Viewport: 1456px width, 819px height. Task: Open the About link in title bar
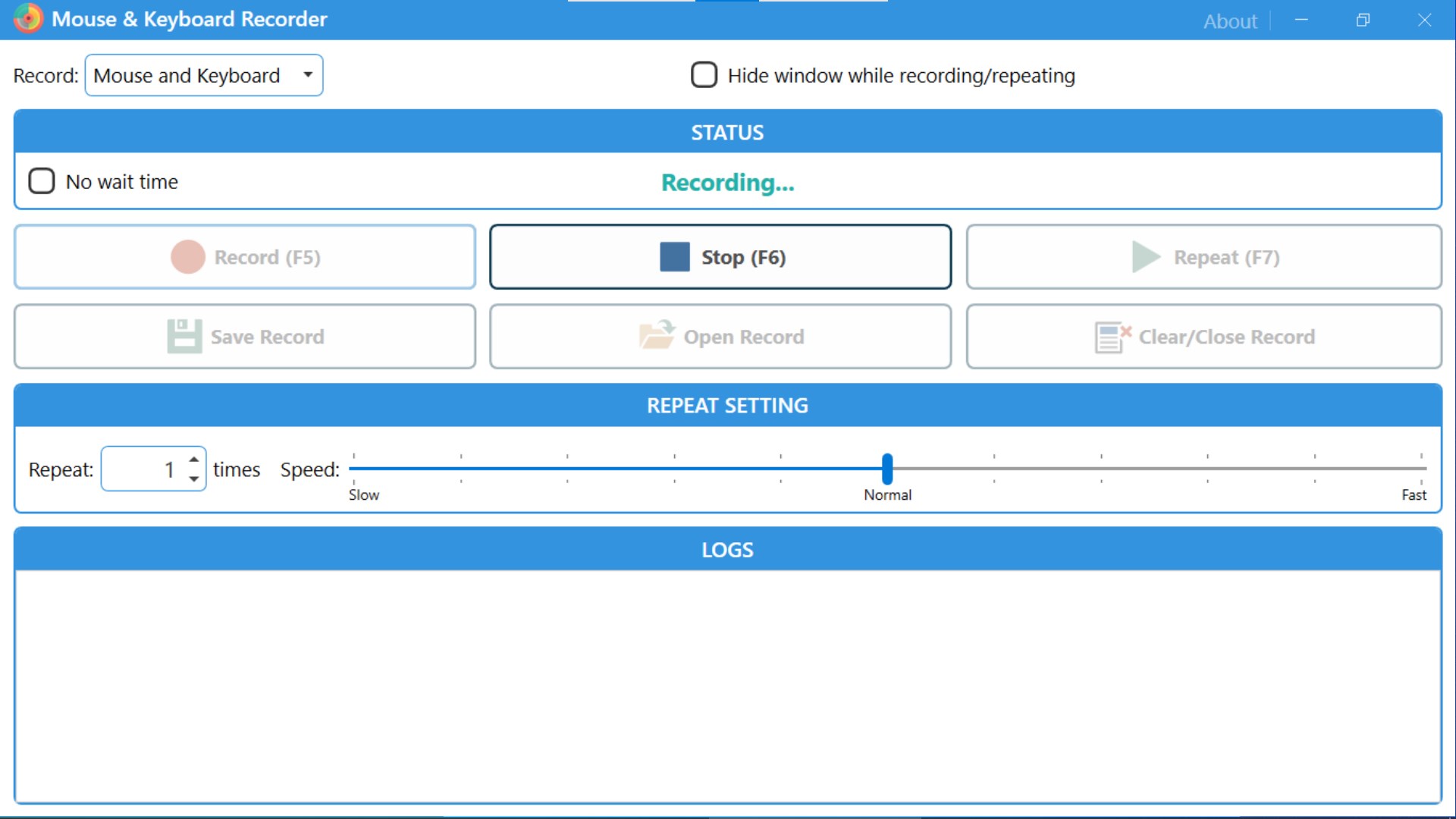(1230, 21)
